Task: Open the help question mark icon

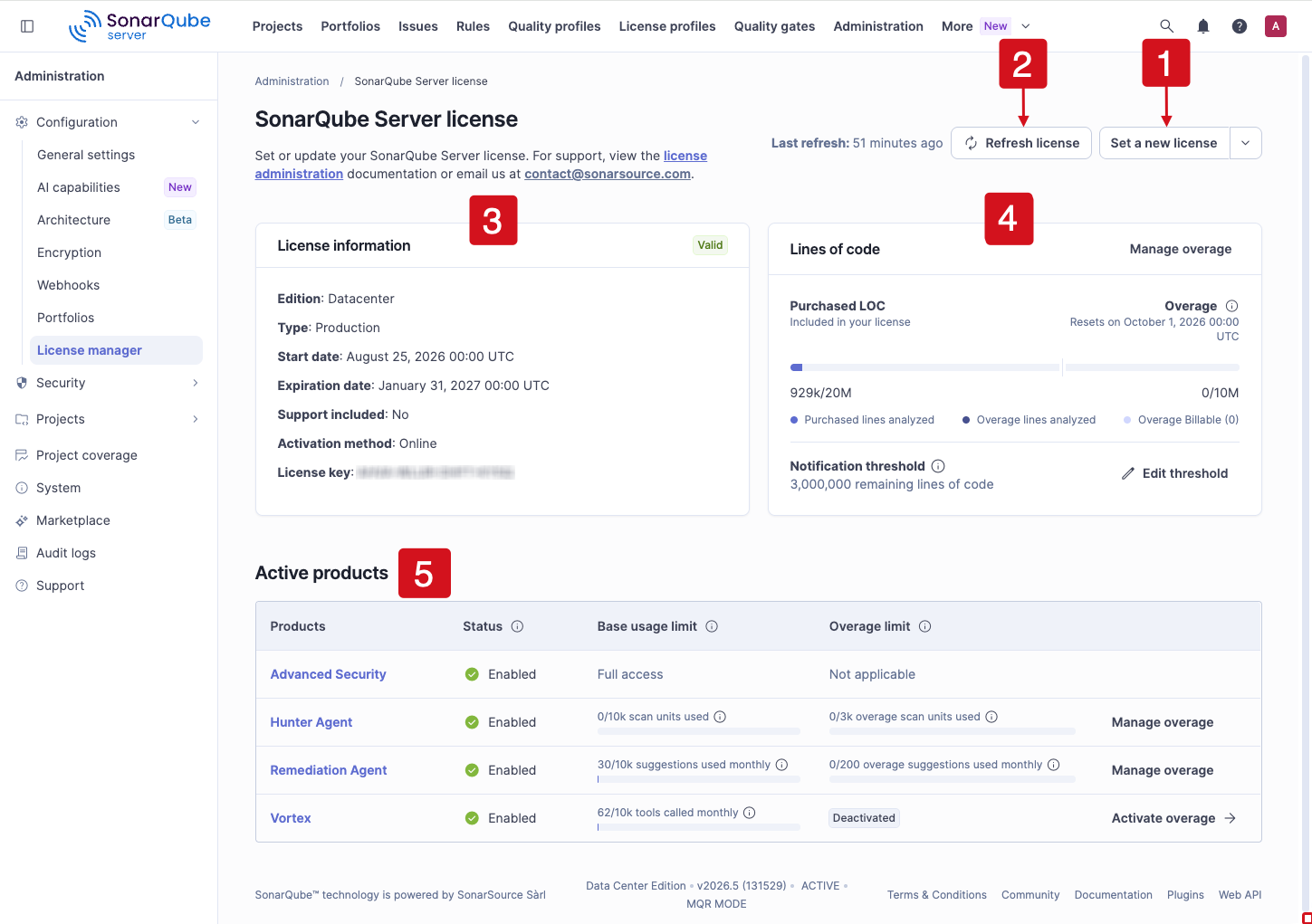Action: [x=1240, y=26]
